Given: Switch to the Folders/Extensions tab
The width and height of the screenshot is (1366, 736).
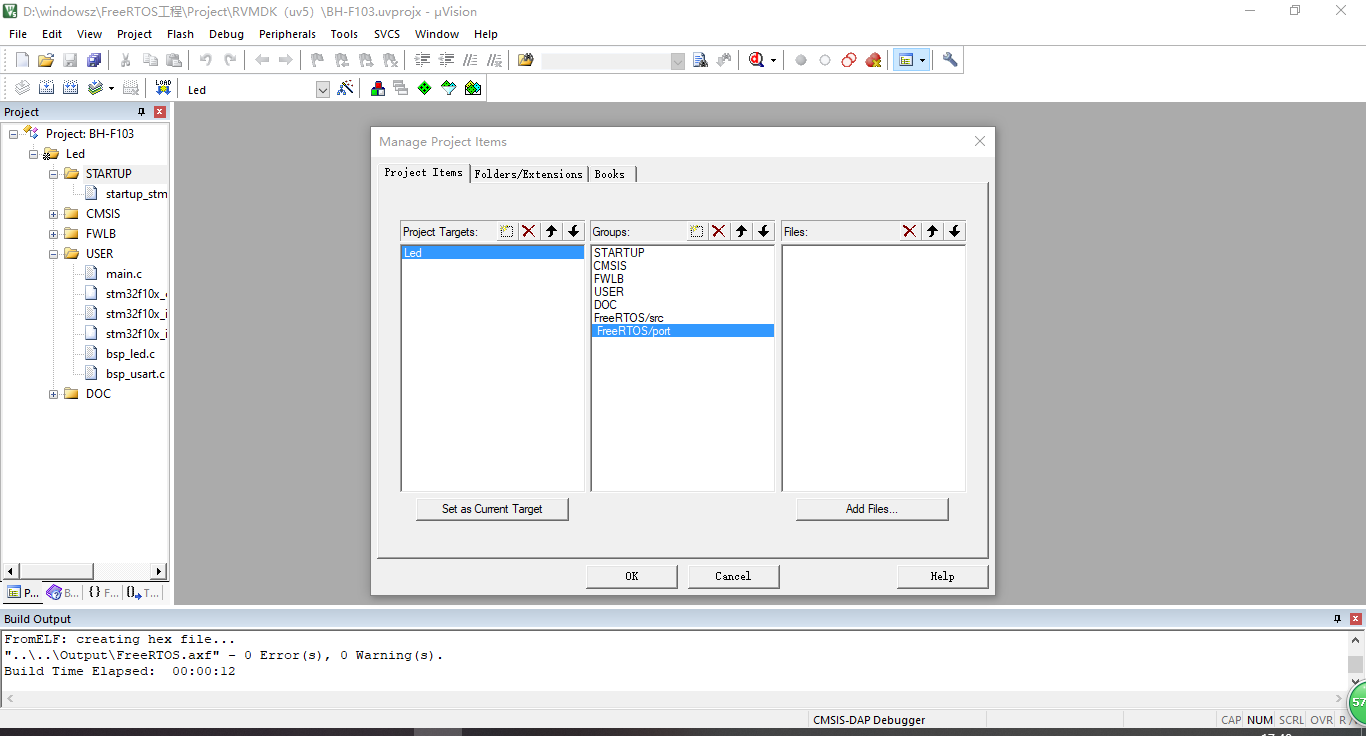Looking at the screenshot, I should 528,173.
